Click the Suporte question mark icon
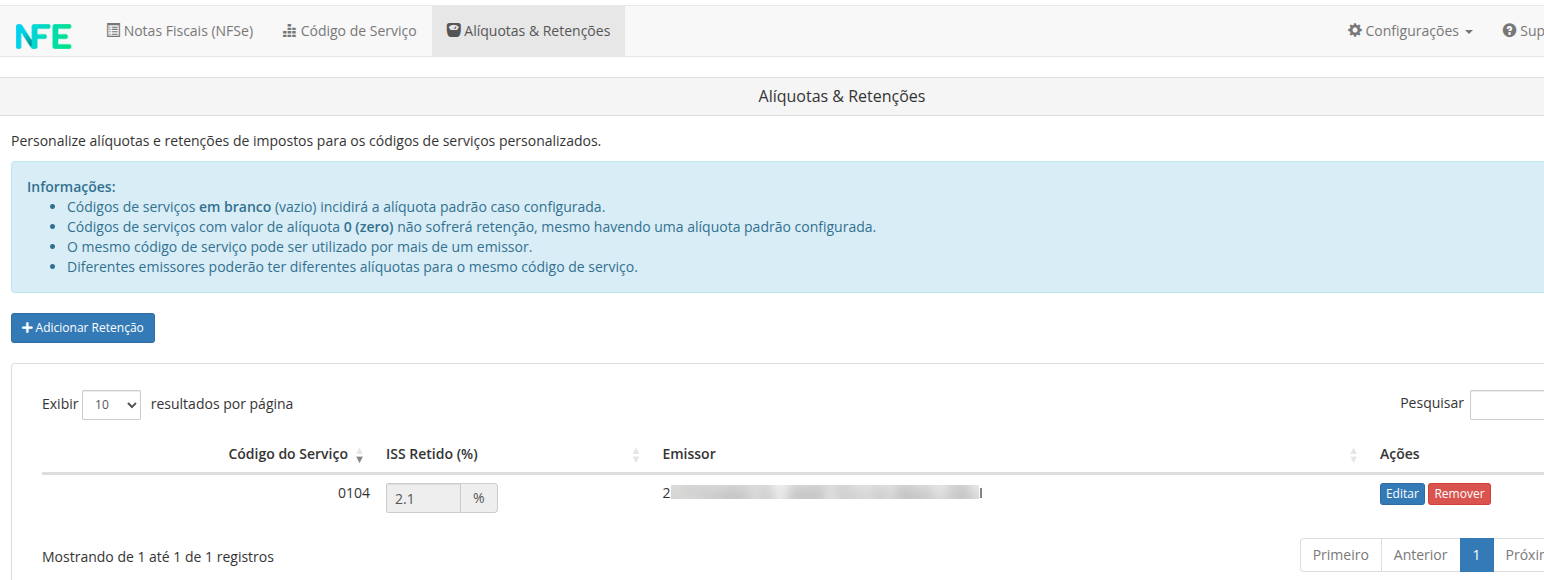Screen dimensions: 1544x580 point(1509,31)
